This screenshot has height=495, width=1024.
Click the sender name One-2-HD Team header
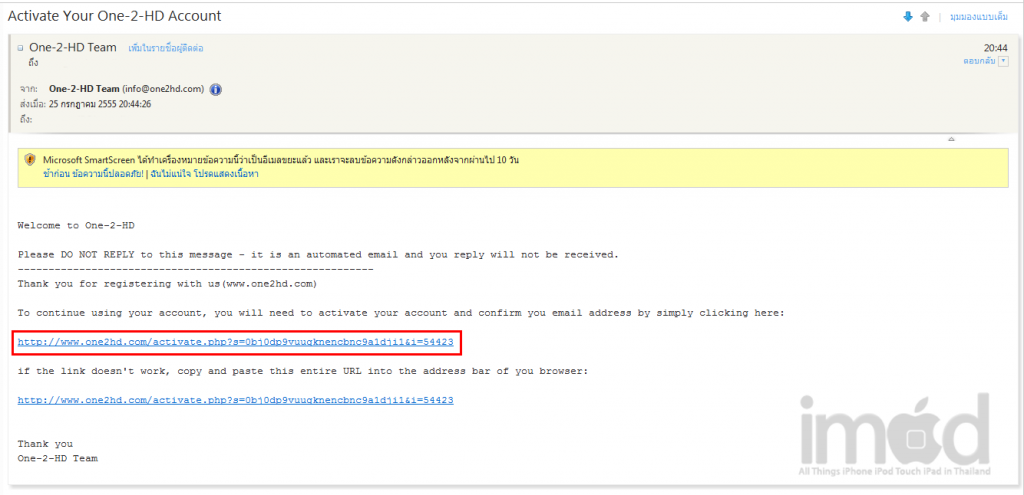pyautogui.click(x=72, y=48)
